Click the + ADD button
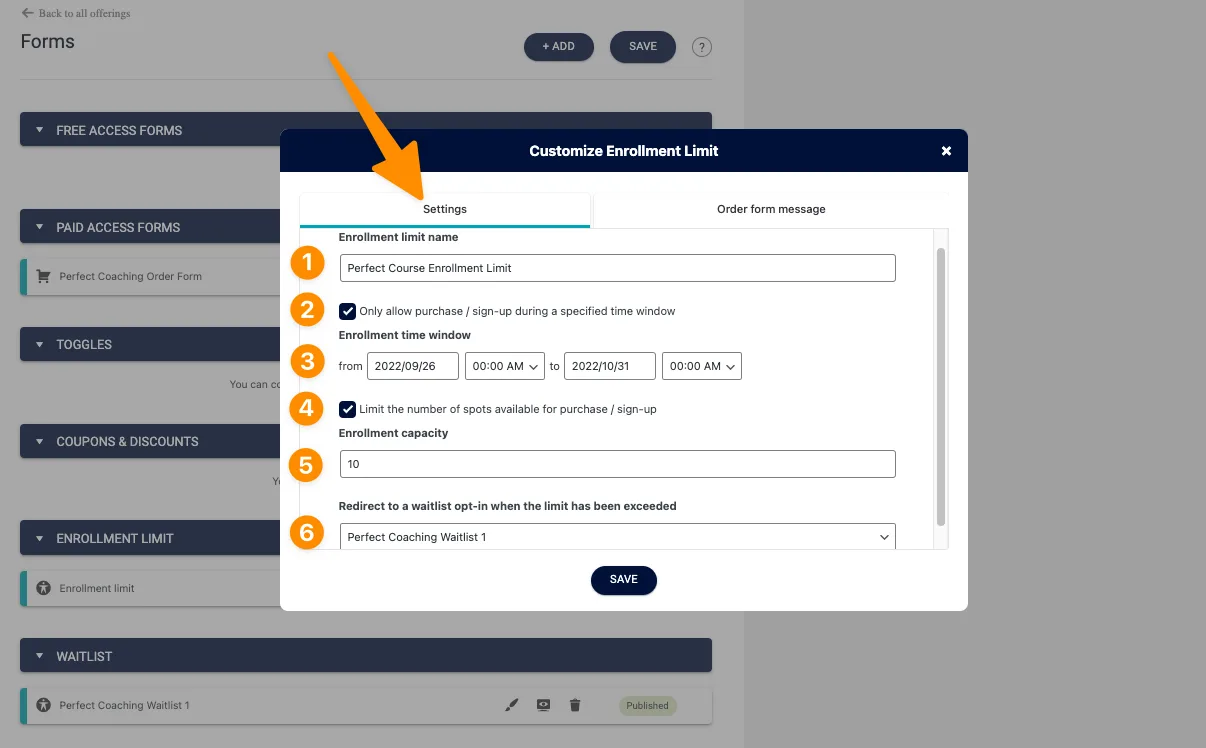Screen dimensions: 1206x748 point(558,47)
